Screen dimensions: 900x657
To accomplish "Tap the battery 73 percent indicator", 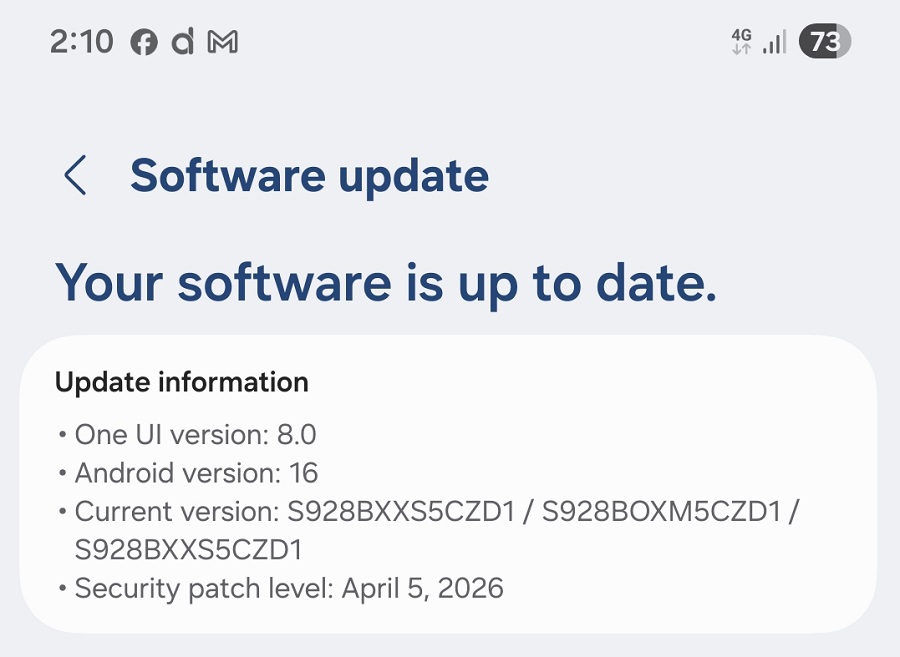I will point(824,42).
